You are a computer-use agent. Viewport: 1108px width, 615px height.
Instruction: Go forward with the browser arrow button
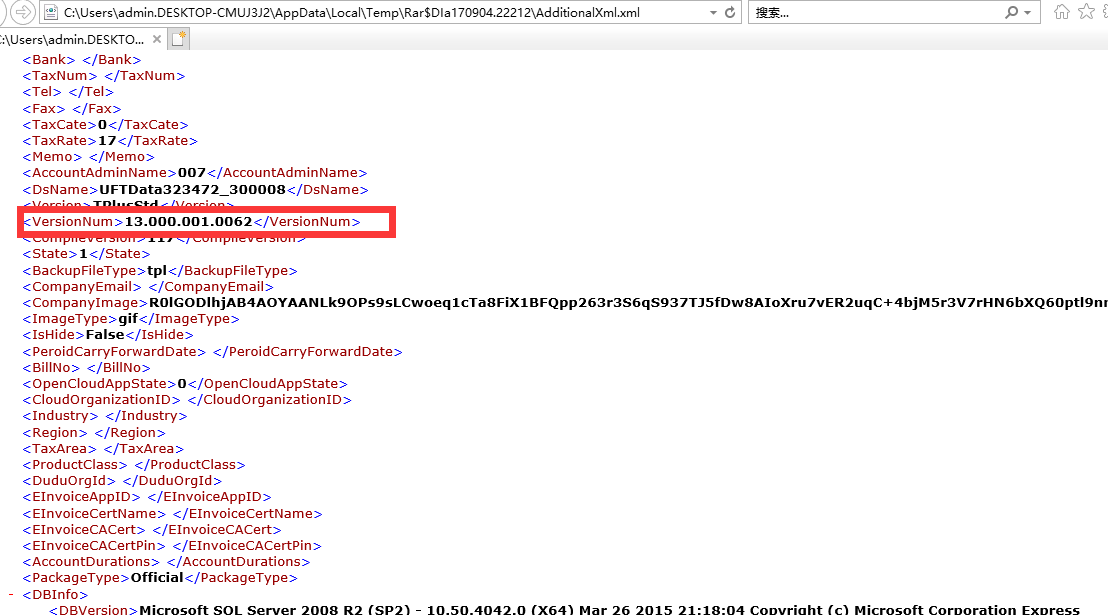23,12
